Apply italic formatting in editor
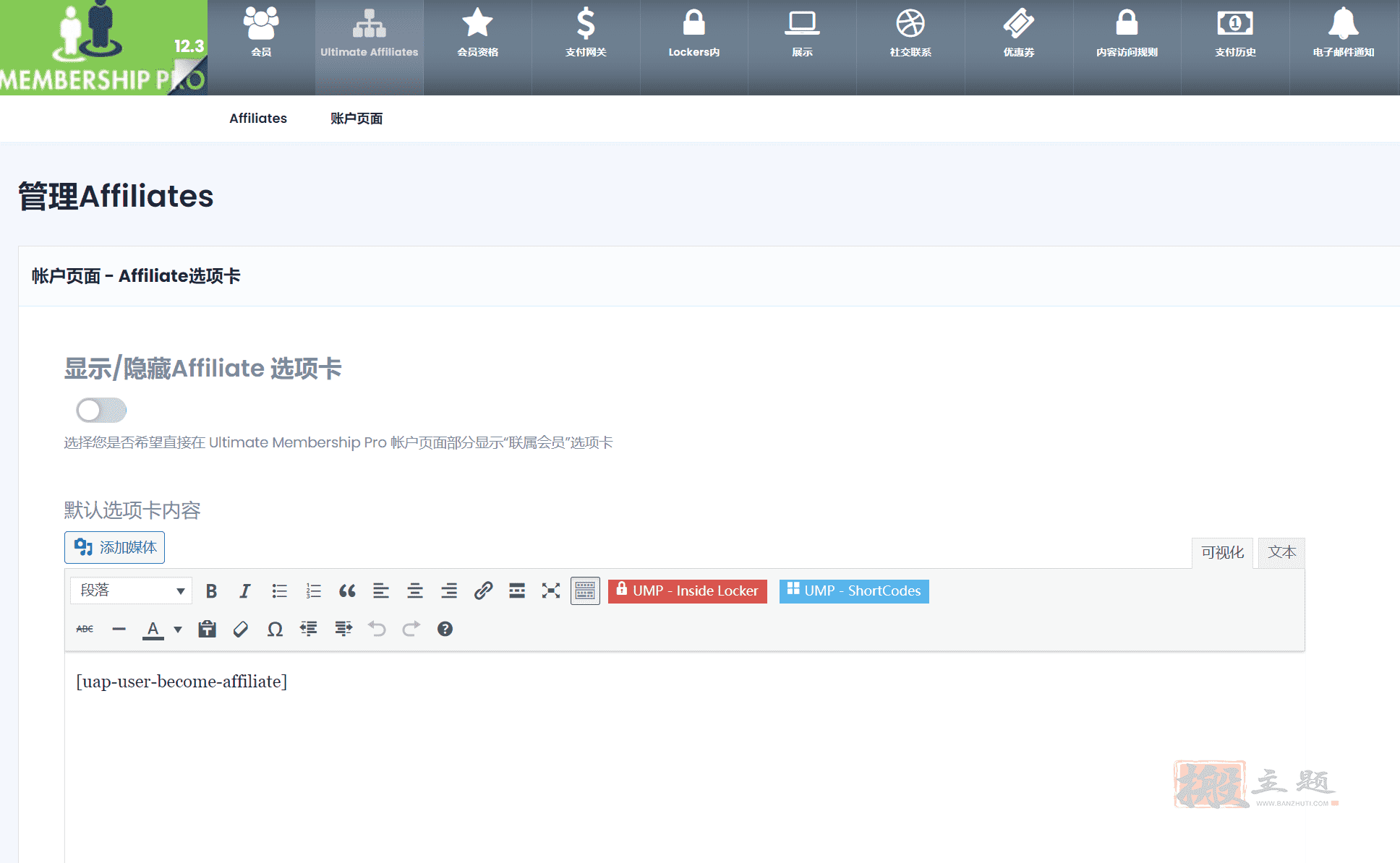 245,591
